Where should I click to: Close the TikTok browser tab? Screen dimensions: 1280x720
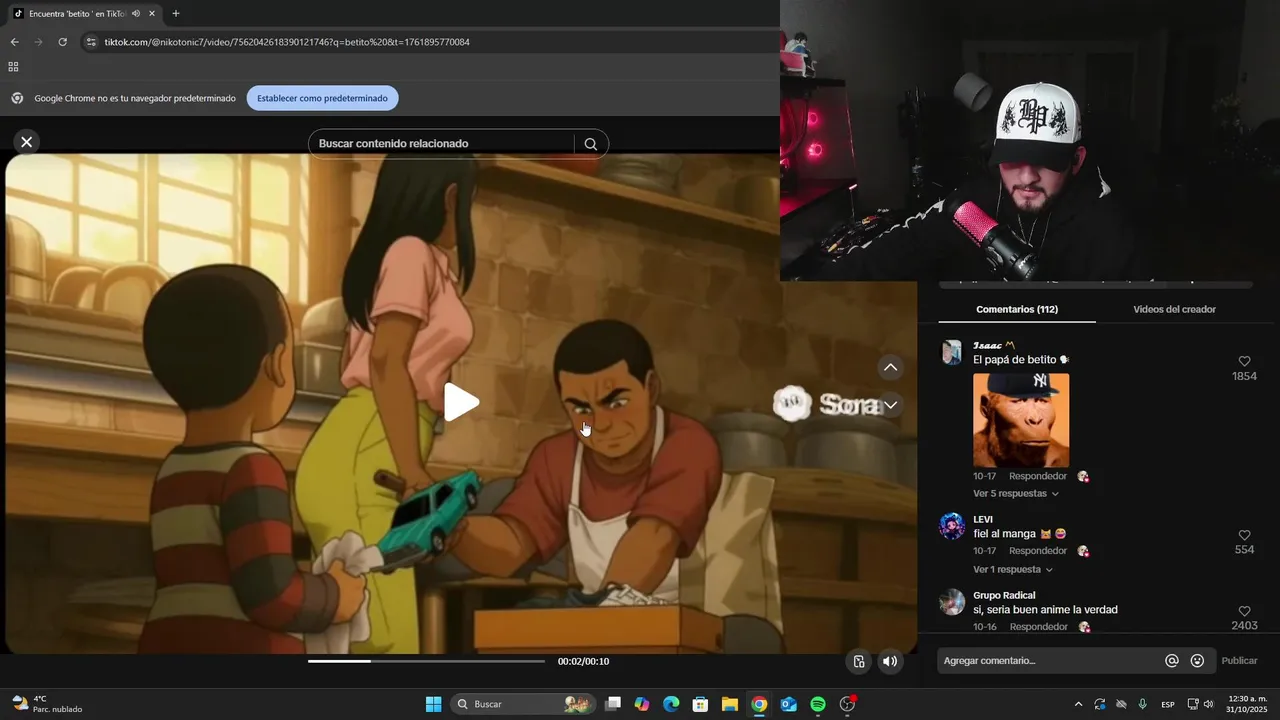(x=152, y=14)
